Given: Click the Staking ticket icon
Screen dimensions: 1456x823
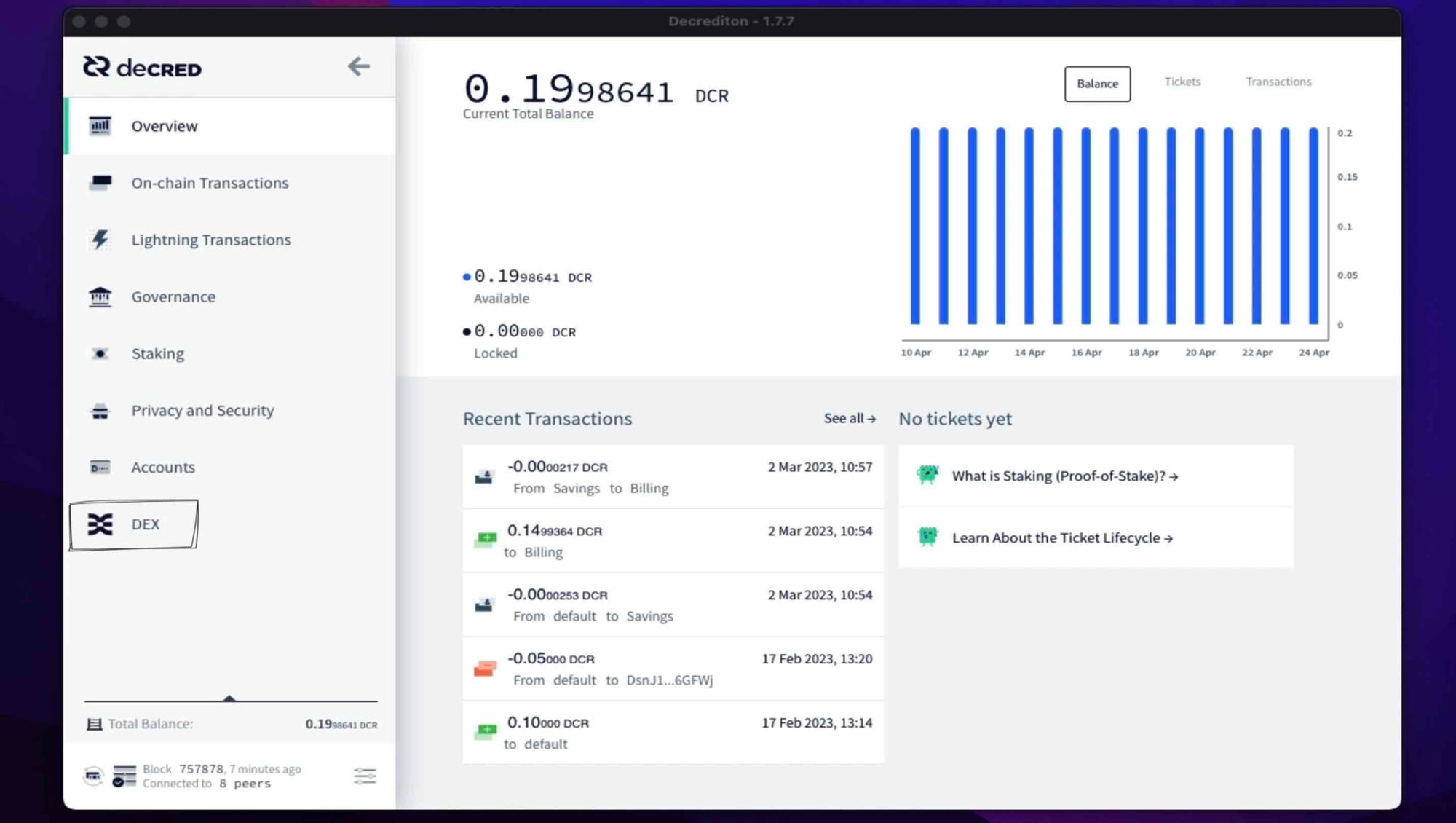Looking at the screenshot, I should point(100,353).
